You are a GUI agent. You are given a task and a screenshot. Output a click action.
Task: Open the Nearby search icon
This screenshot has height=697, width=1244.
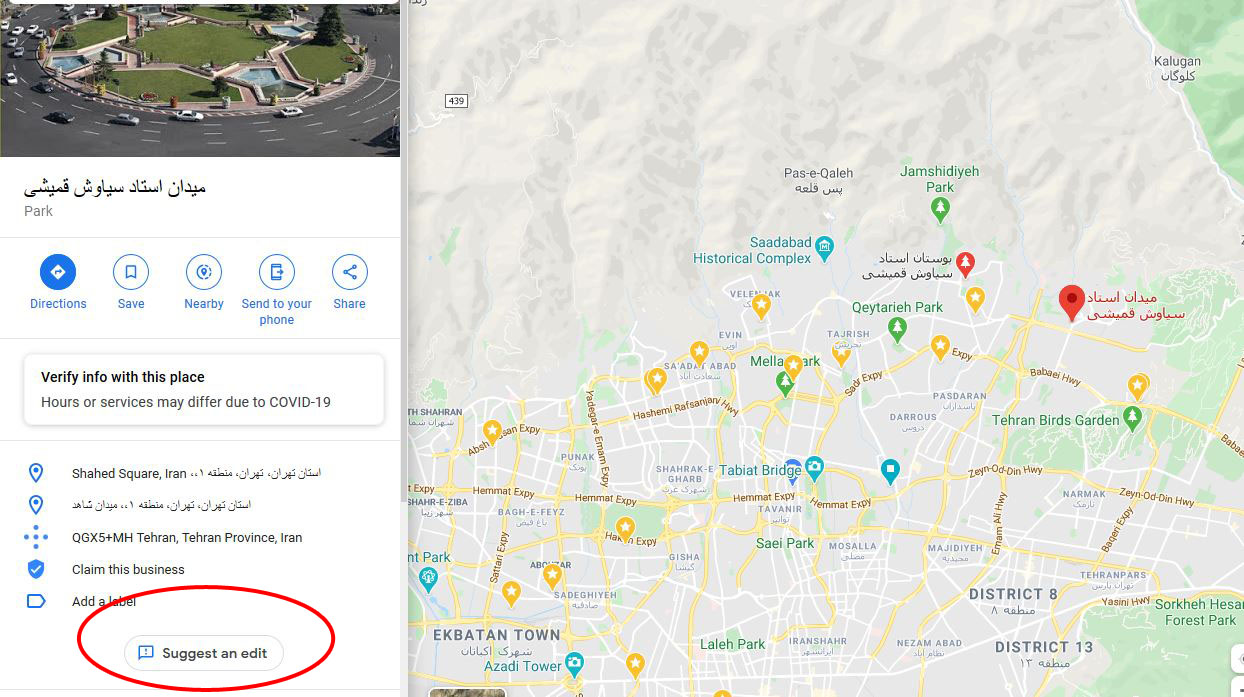pyautogui.click(x=204, y=272)
